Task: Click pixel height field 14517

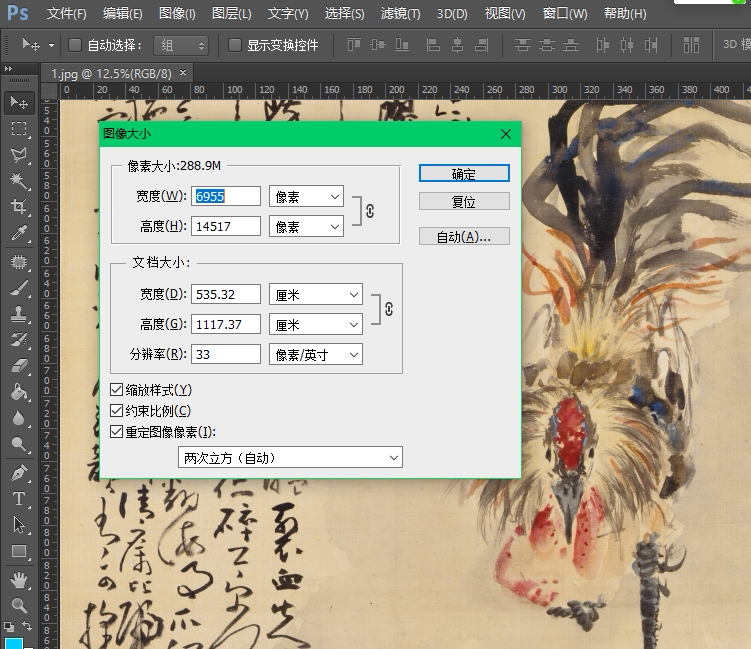Action: pyautogui.click(x=226, y=226)
